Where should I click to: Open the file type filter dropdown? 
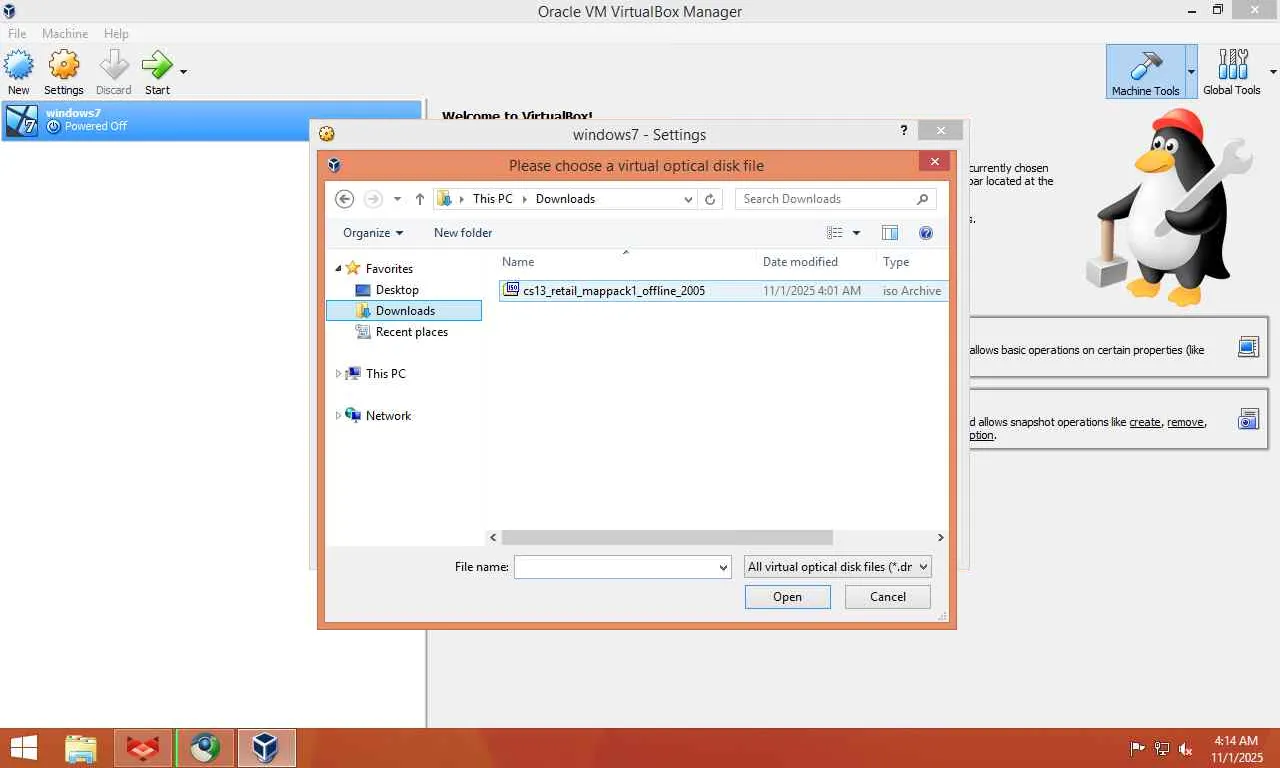click(838, 567)
